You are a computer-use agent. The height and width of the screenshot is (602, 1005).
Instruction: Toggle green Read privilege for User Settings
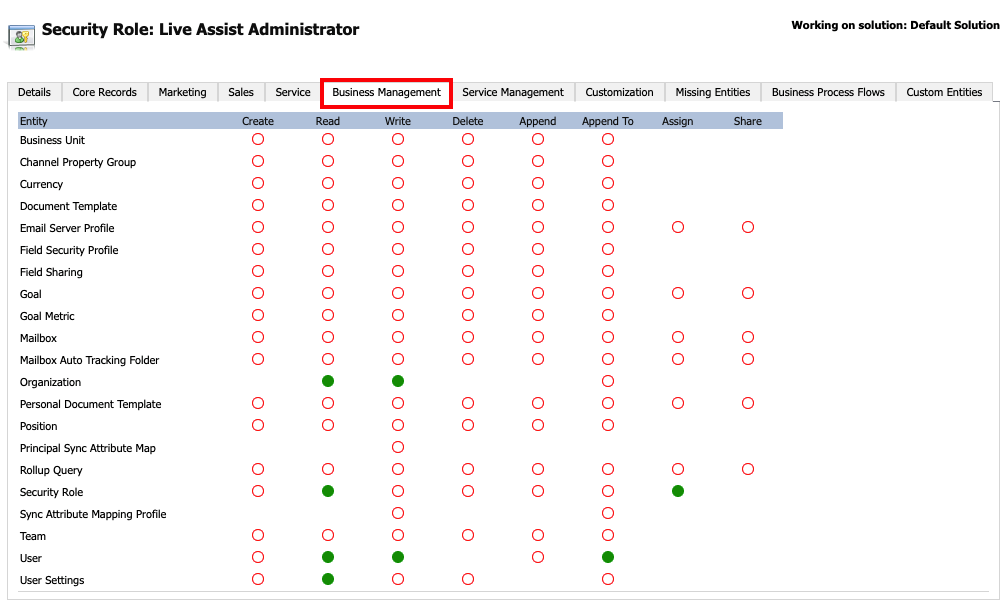(328, 580)
